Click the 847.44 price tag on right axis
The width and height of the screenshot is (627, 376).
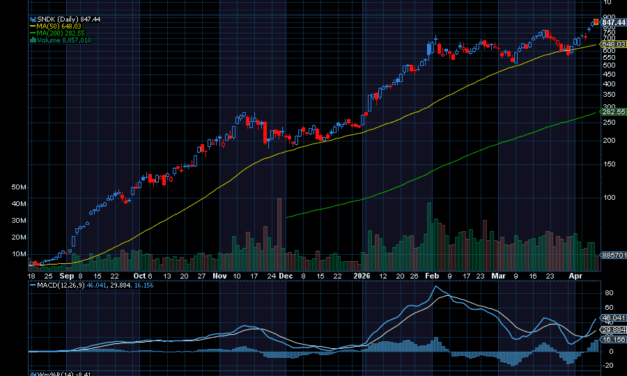(614, 22)
